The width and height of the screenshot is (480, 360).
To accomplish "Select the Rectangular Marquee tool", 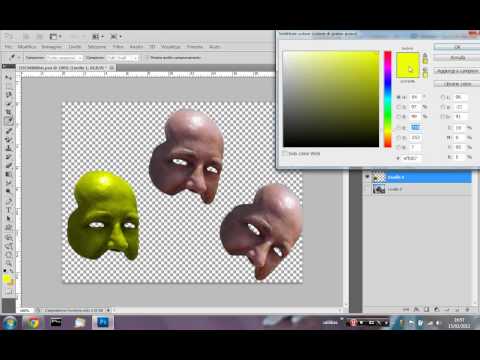I will [8, 86].
